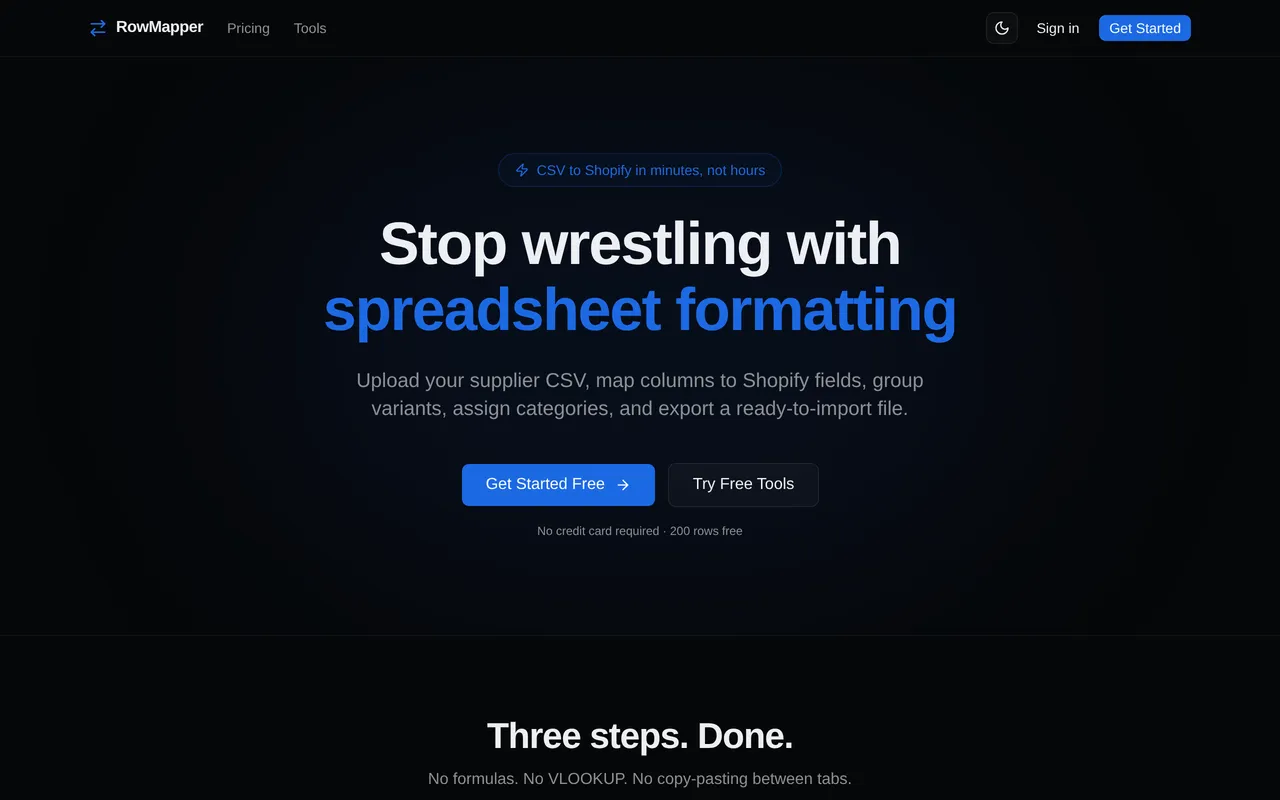Click the 'Upload your supplier CSV' phrase
Screen dimensions: 1280x800
[472, 380]
